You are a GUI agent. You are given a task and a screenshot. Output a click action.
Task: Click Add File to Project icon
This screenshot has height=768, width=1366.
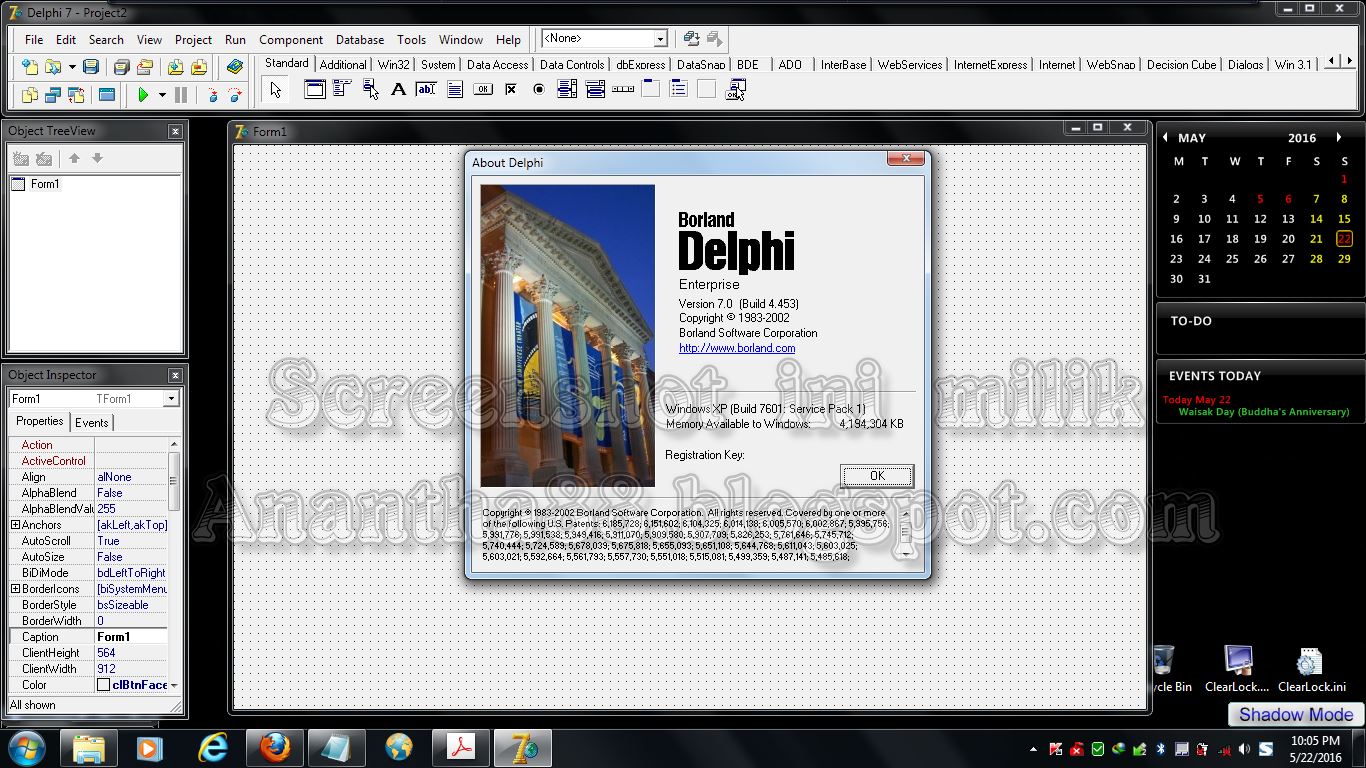(175, 67)
